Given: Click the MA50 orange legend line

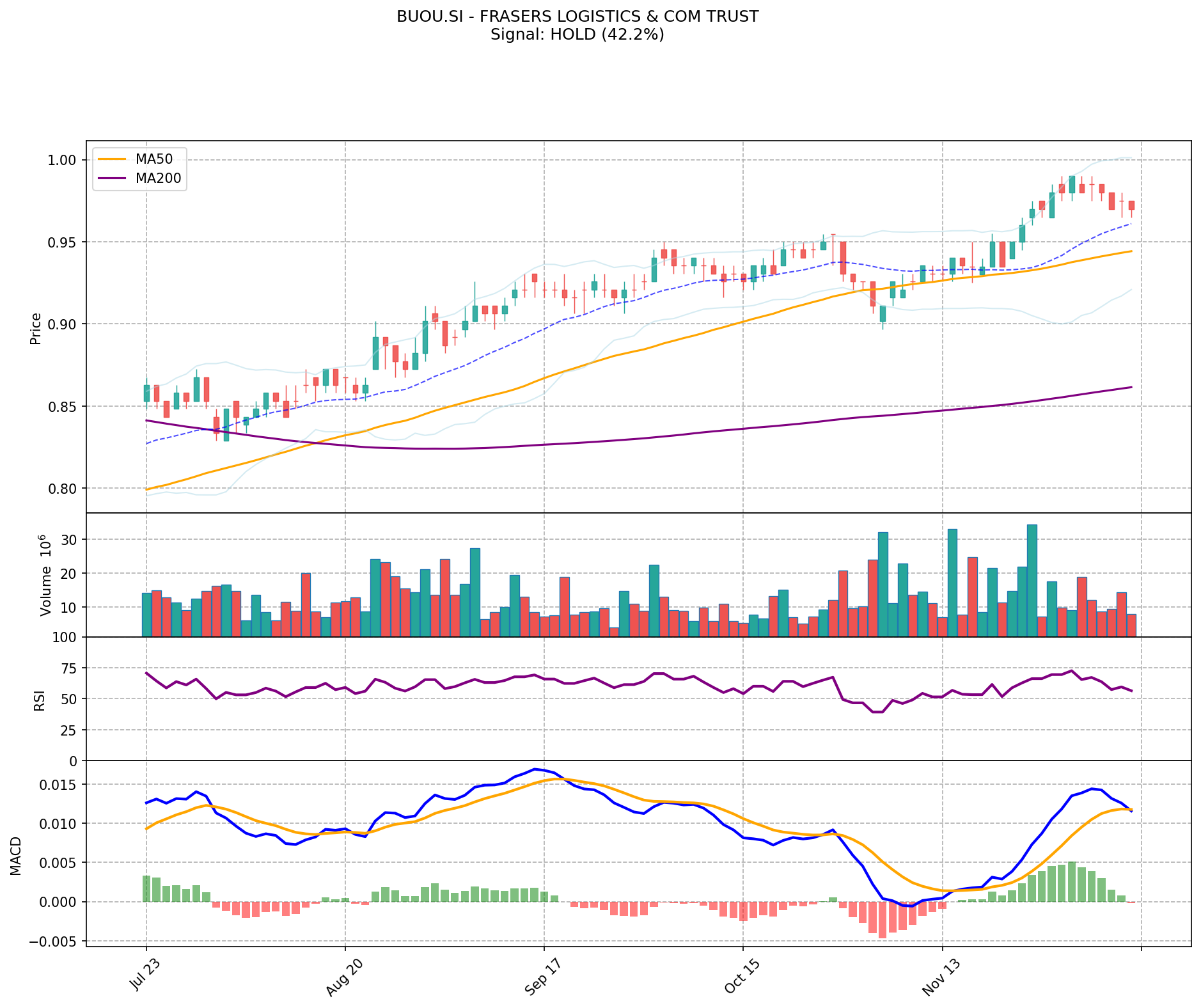Looking at the screenshot, I should [x=113, y=159].
